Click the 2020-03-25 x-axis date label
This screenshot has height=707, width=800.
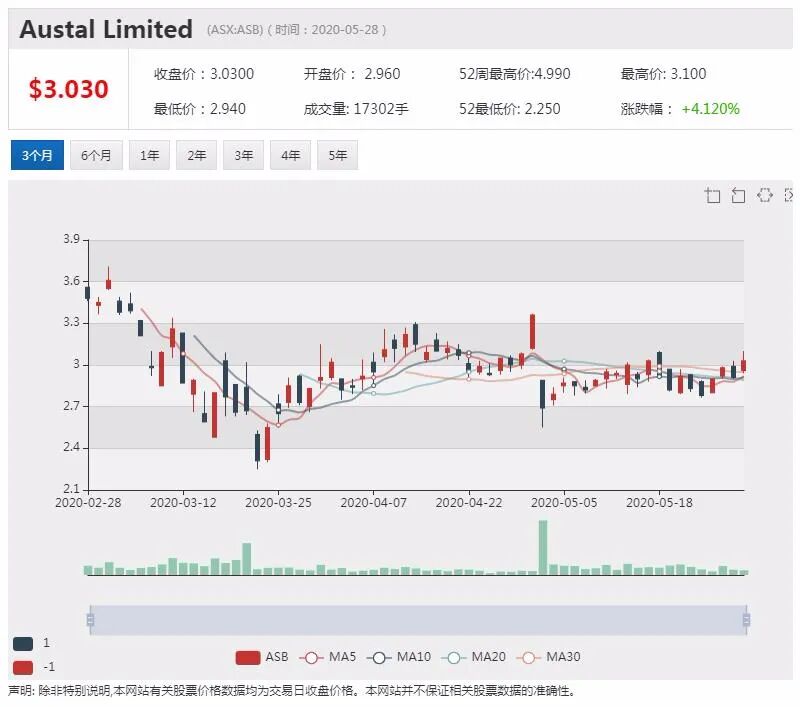(278, 502)
